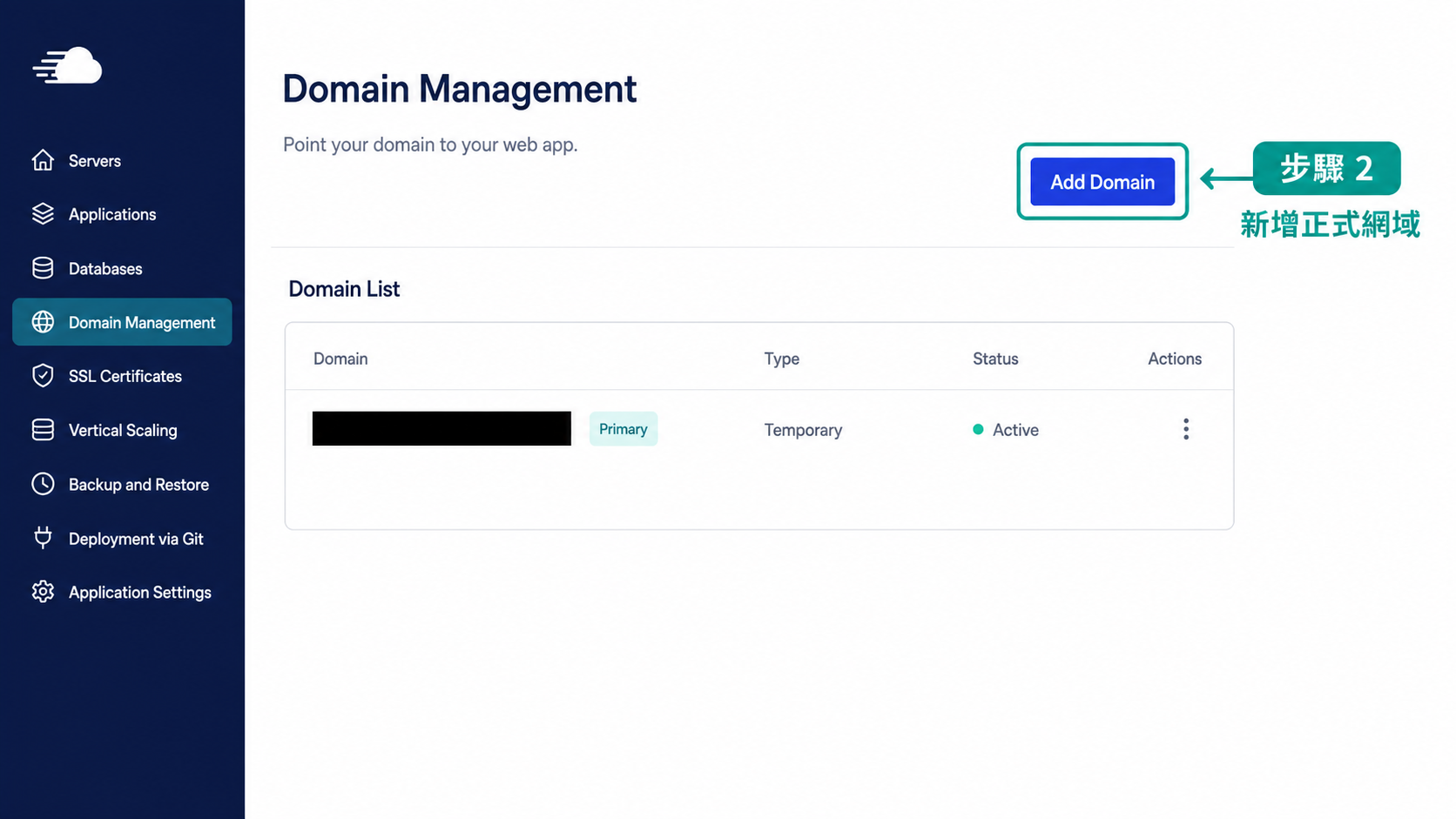Click the Deployment via Git plug icon
The image size is (1456, 819).
(43, 538)
